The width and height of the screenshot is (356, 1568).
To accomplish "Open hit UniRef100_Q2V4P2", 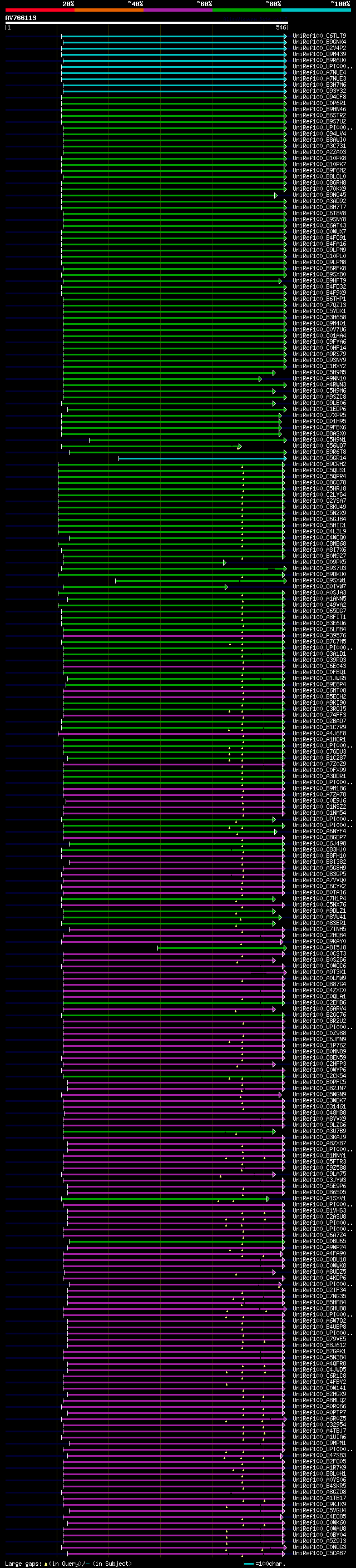I will tap(319, 48).
